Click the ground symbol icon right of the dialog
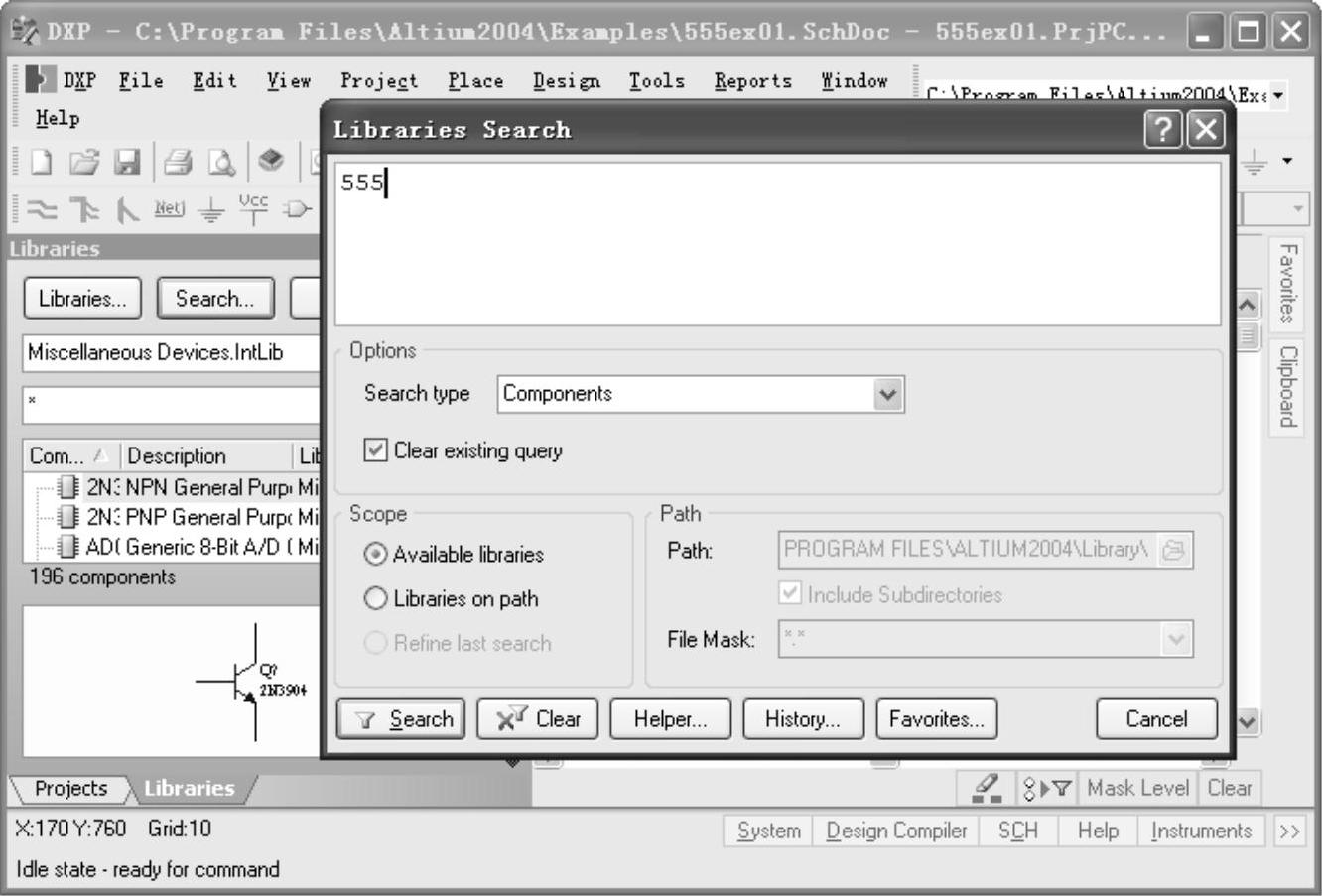This screenshot has width=1322, height=896. (x=1256, y=162)
